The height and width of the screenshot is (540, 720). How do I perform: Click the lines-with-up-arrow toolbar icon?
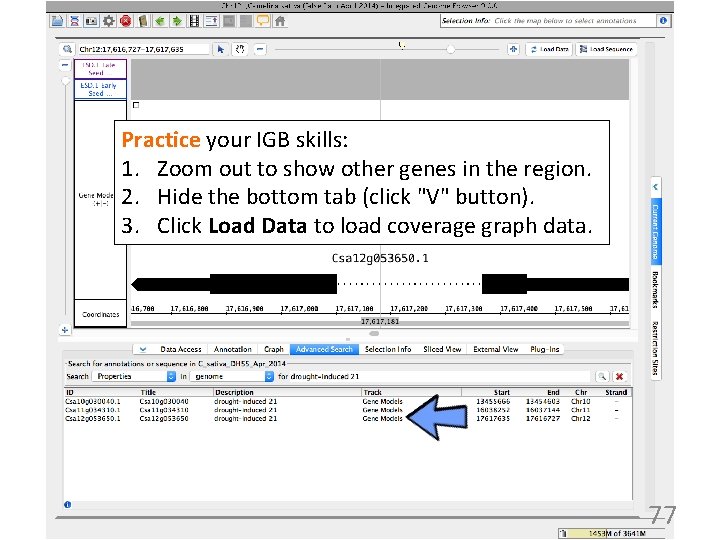coord(211,21)
